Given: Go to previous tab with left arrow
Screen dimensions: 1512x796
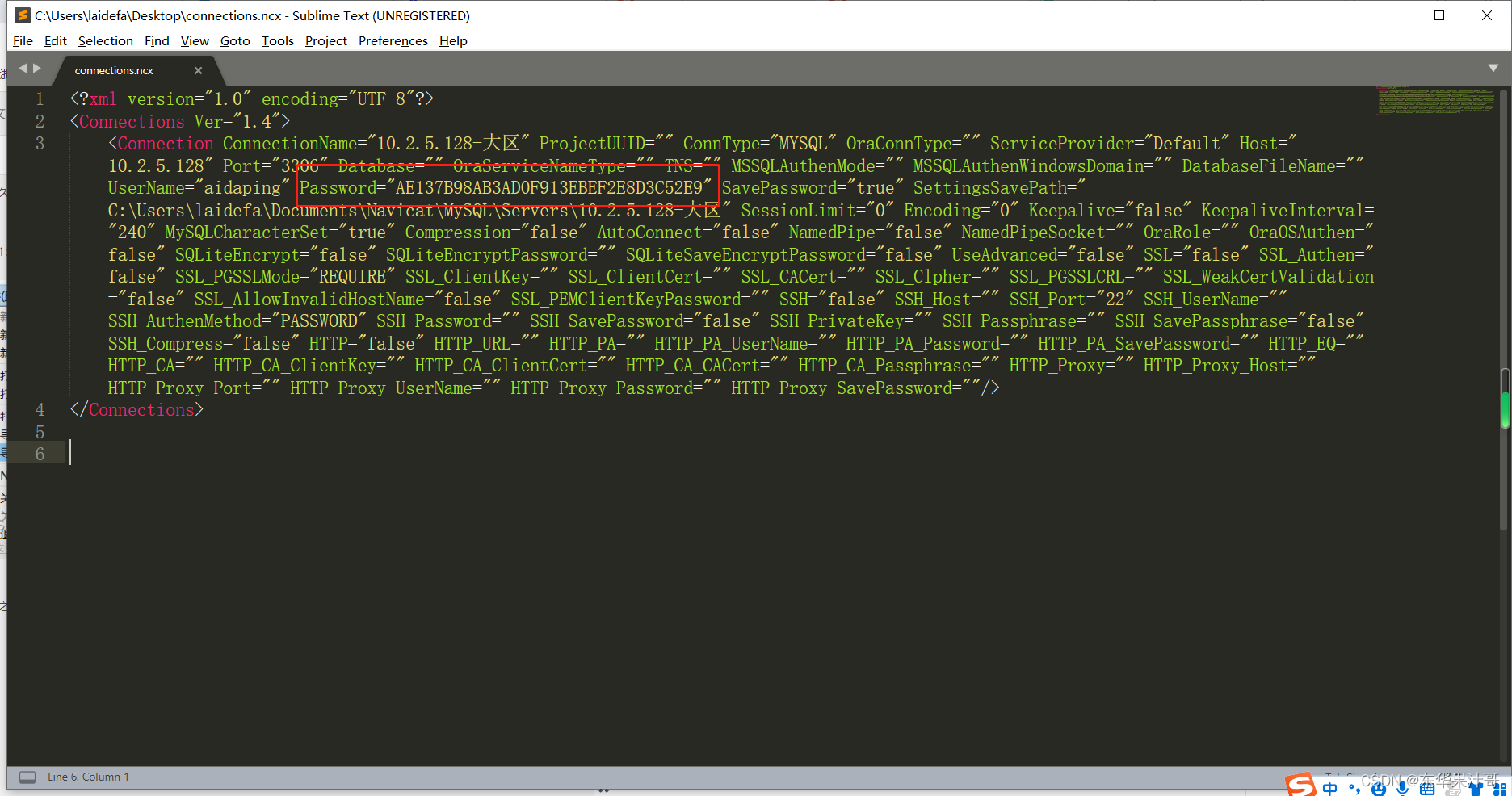Looking at the screenshot, I should pyautogui.click(x=23, y=69).
